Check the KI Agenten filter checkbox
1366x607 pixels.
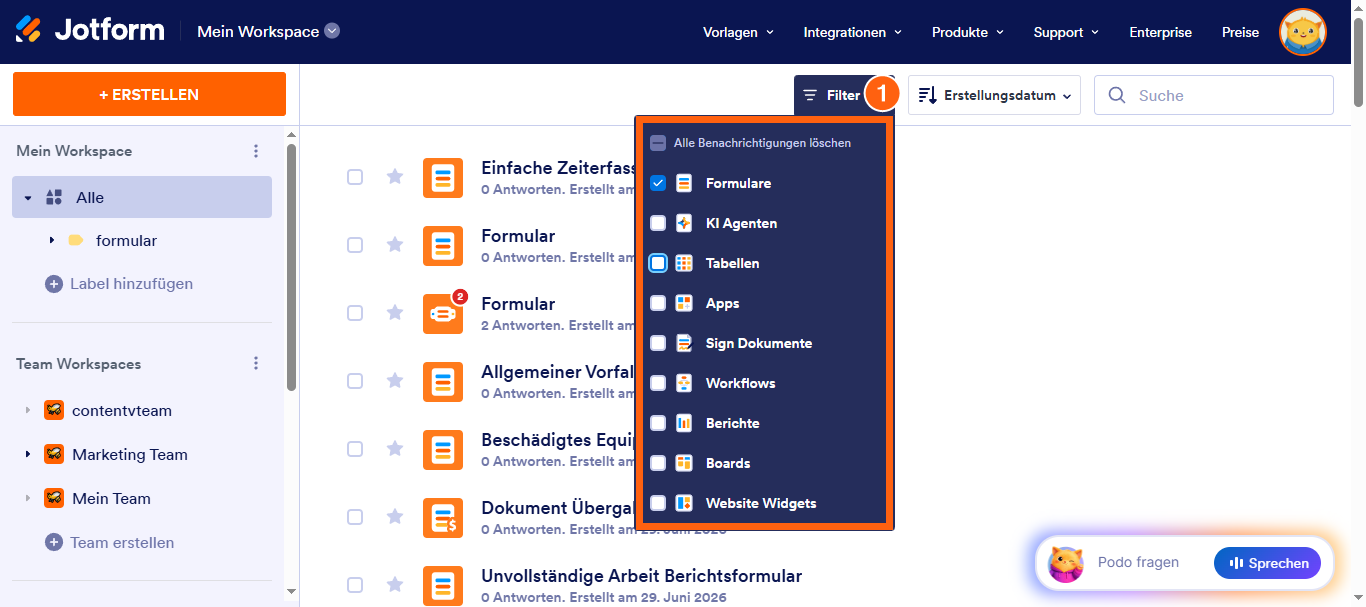point(658,223)
